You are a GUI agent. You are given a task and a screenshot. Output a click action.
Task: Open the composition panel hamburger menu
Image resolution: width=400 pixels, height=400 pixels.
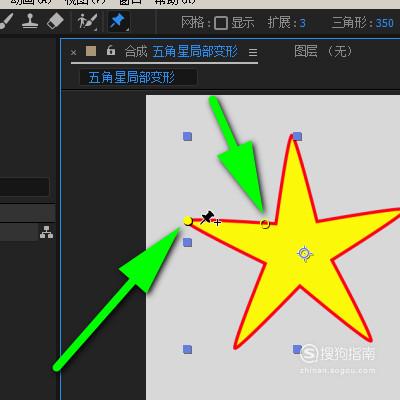[x=253, y=52]
